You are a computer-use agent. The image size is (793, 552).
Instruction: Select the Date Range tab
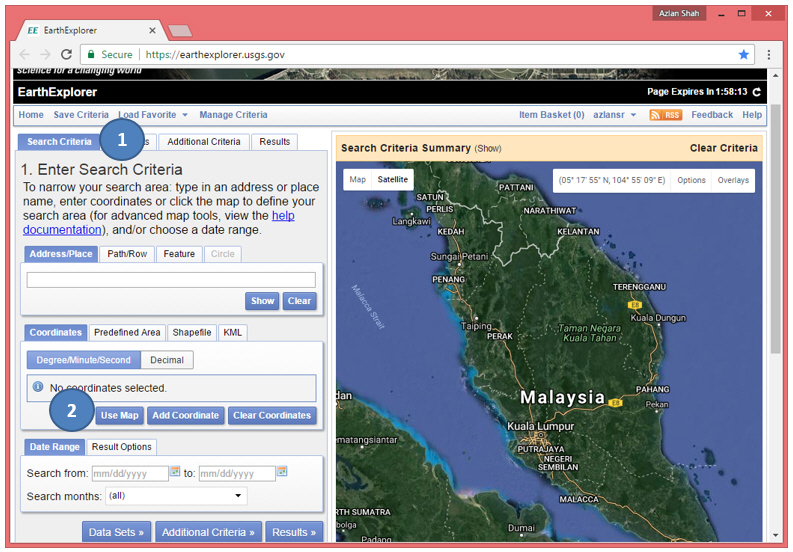point(55,447)
